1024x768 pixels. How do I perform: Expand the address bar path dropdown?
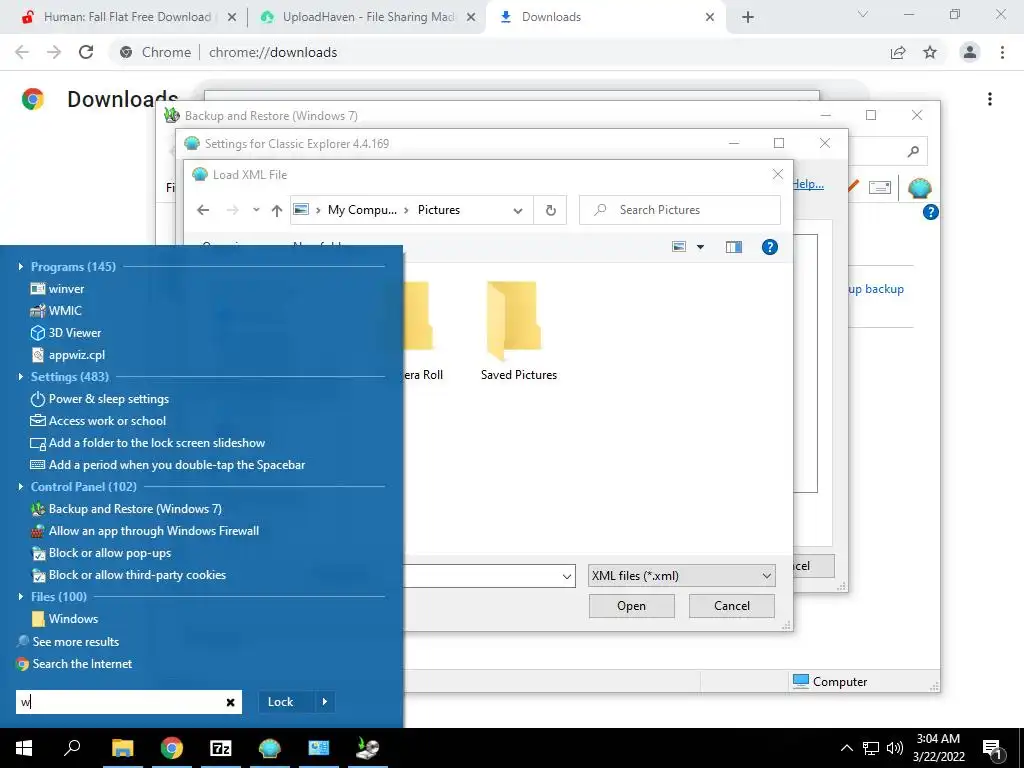(x=518, y=210)
